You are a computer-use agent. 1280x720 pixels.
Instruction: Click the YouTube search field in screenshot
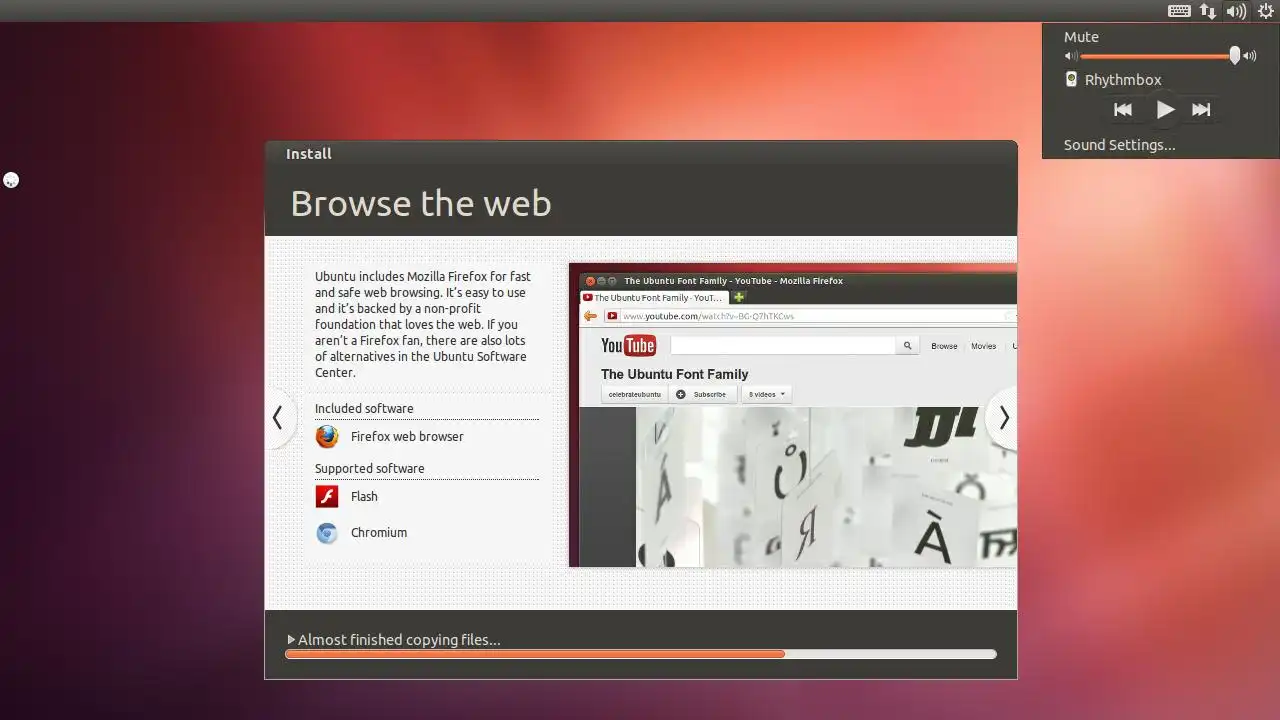[782, 345]
